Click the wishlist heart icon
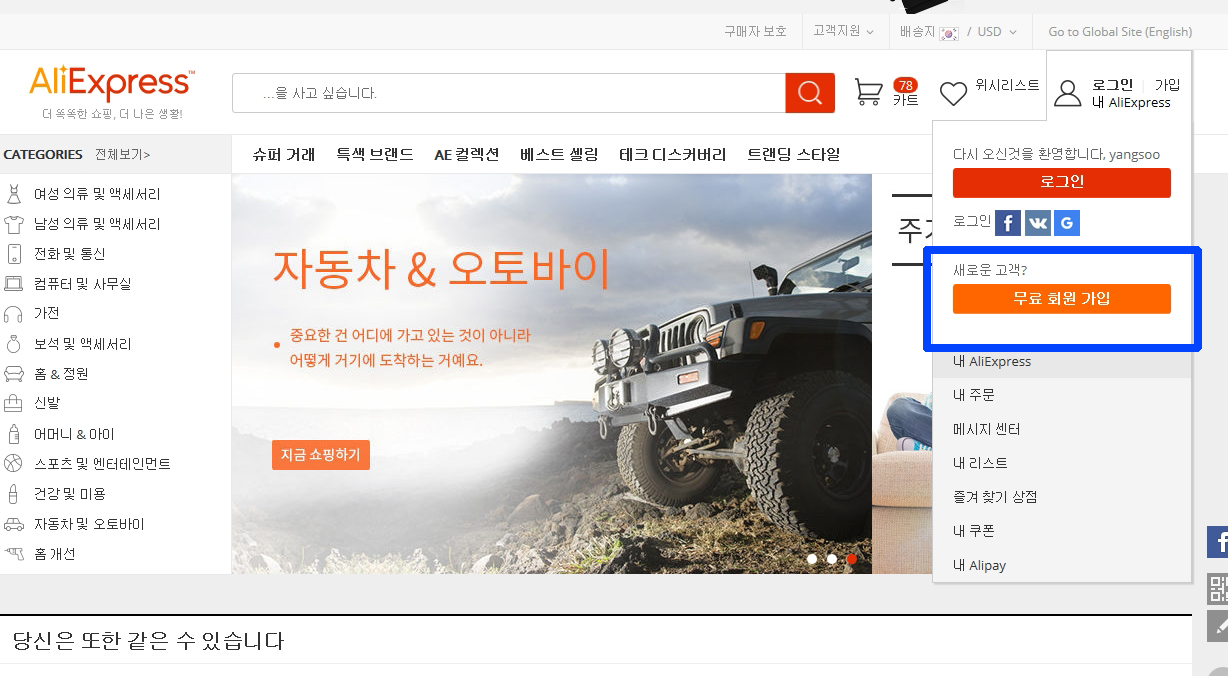This screenshot has width=1228, height=676. (953, 94)
